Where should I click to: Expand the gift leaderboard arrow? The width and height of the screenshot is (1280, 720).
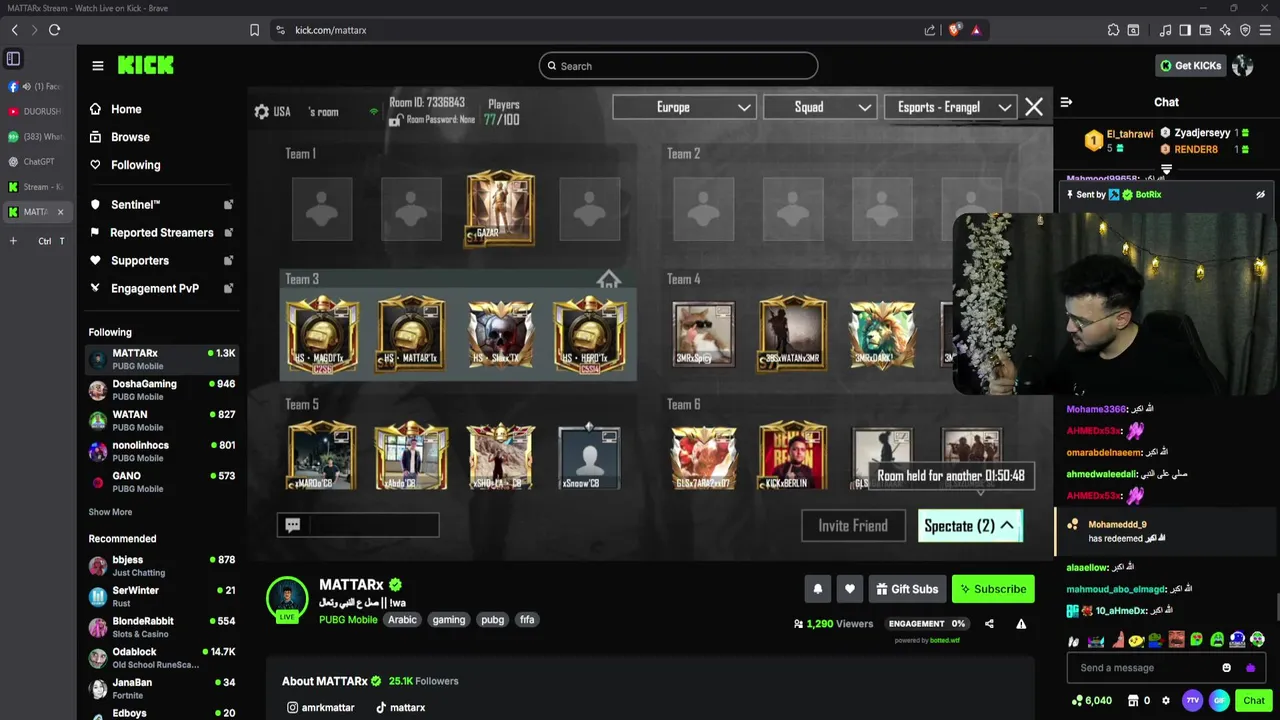click(x=1166, y=169)
